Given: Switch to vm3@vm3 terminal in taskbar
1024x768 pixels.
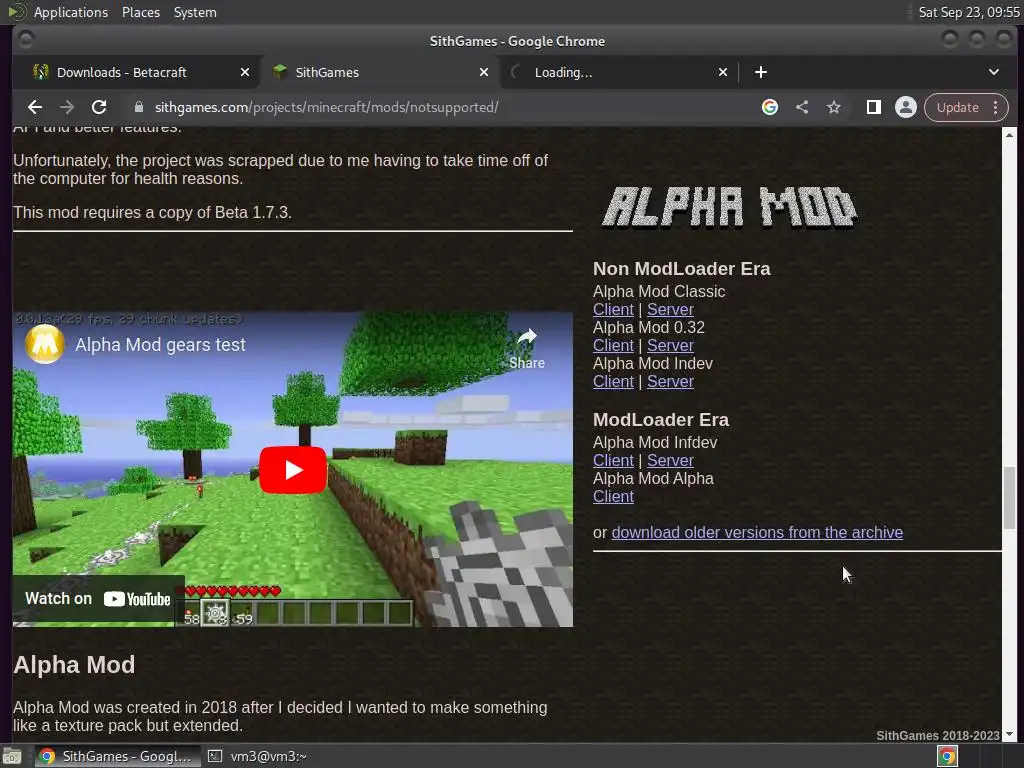Looking at the screenshot, I should pos(257,756).
